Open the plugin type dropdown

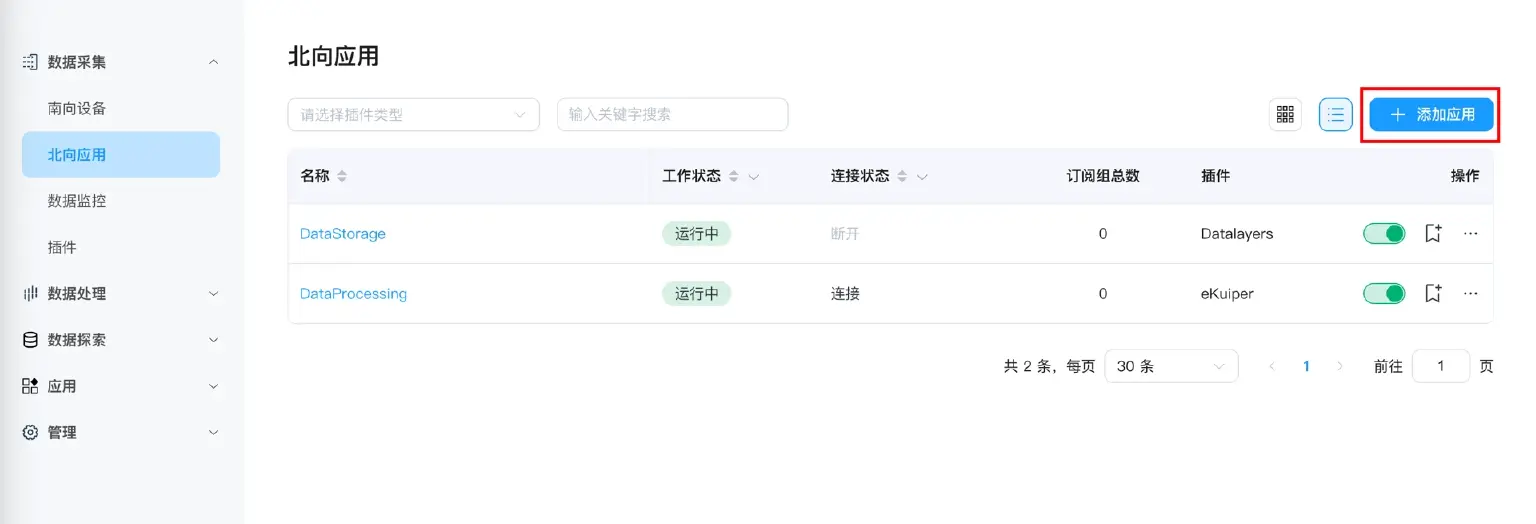(x=413, y=115)
